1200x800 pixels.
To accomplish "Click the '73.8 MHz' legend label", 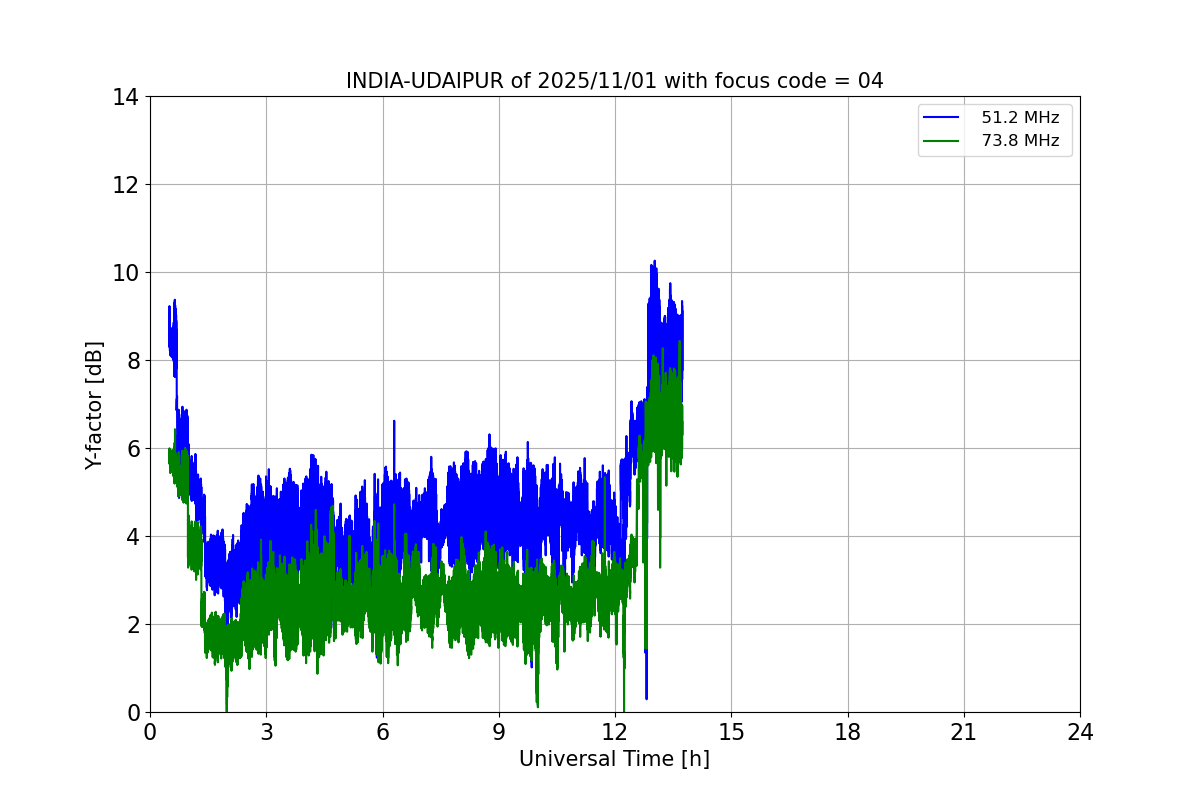I will tap(1020, 141).
